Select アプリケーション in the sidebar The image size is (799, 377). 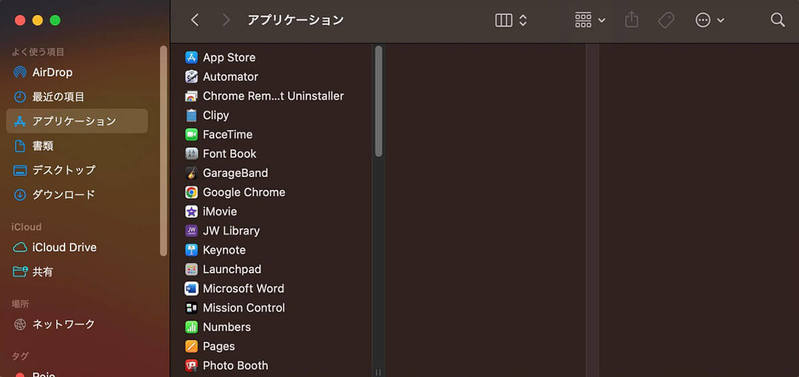click(x=77, y=121)
